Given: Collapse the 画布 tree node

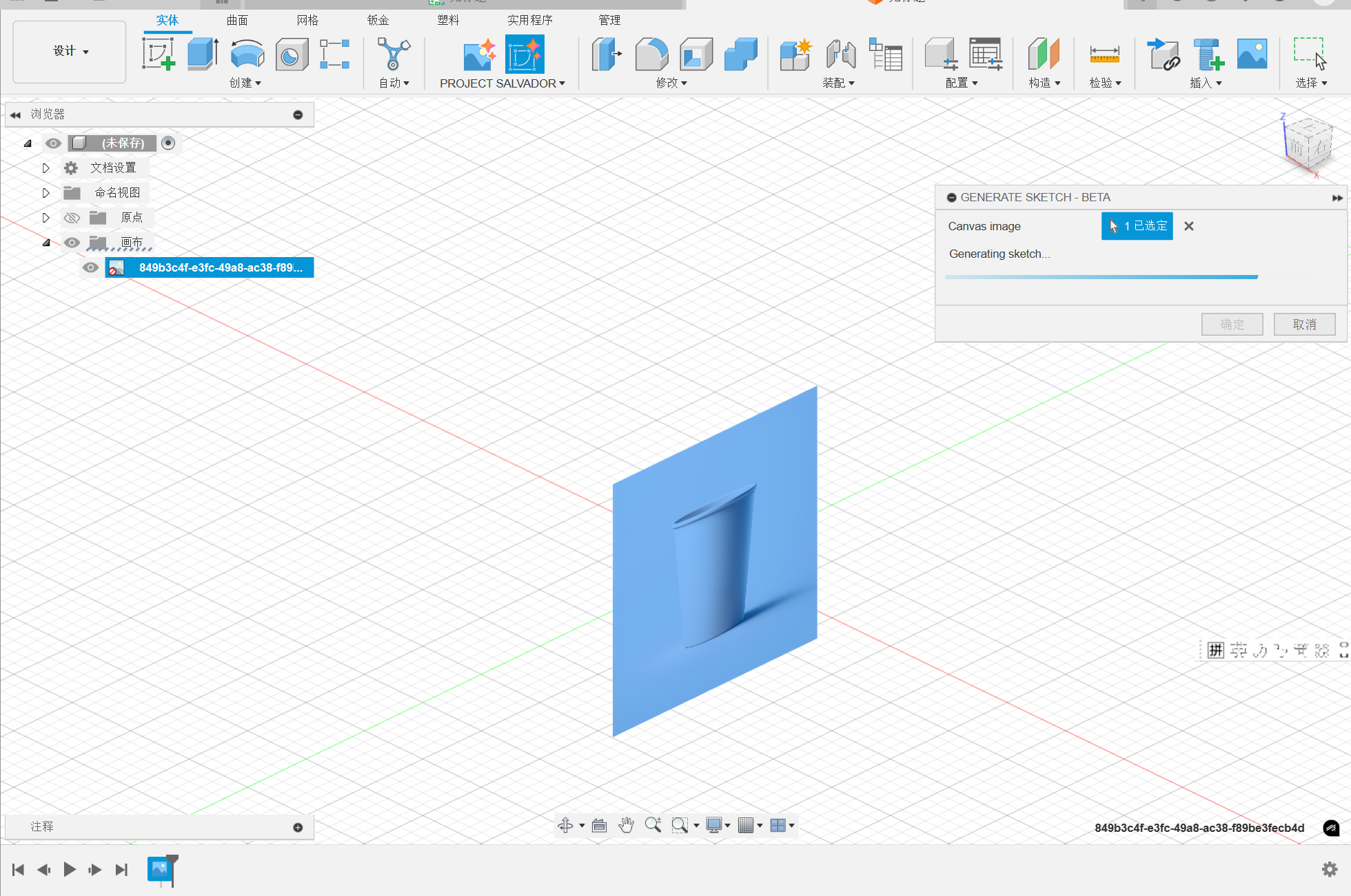Looking at the screenshot, I should (46, 243).
